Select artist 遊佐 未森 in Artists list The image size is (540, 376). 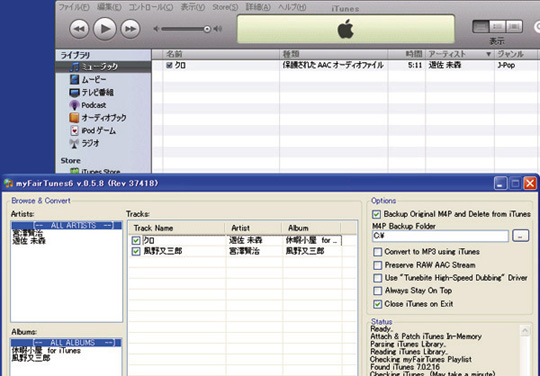coord(29,241)
